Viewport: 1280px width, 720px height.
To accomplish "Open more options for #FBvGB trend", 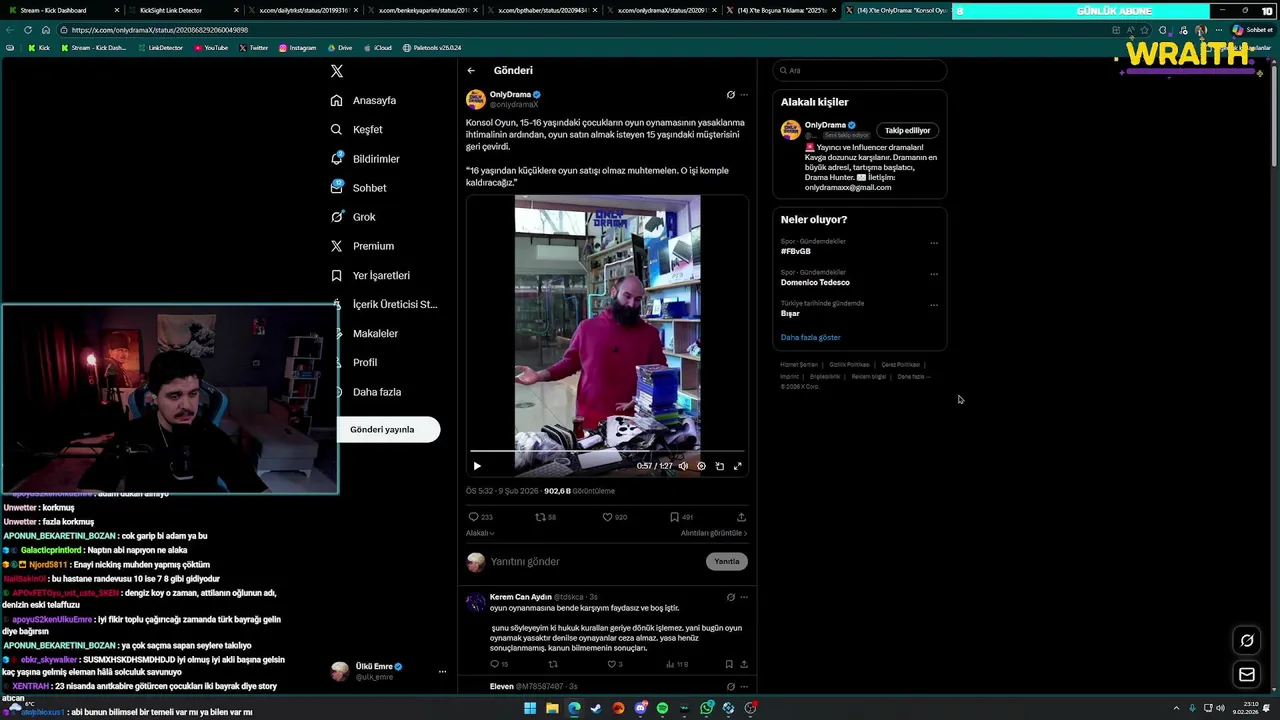I will pos(934,243).
